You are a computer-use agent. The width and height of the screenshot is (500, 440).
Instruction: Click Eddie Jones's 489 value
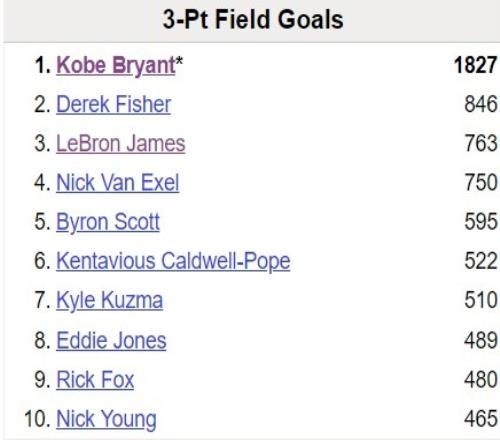pos(481,340)
